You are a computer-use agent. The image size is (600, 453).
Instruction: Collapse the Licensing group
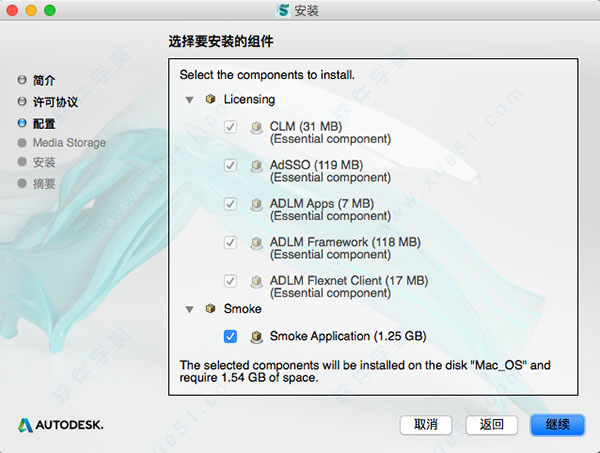[x=189, y=100]
